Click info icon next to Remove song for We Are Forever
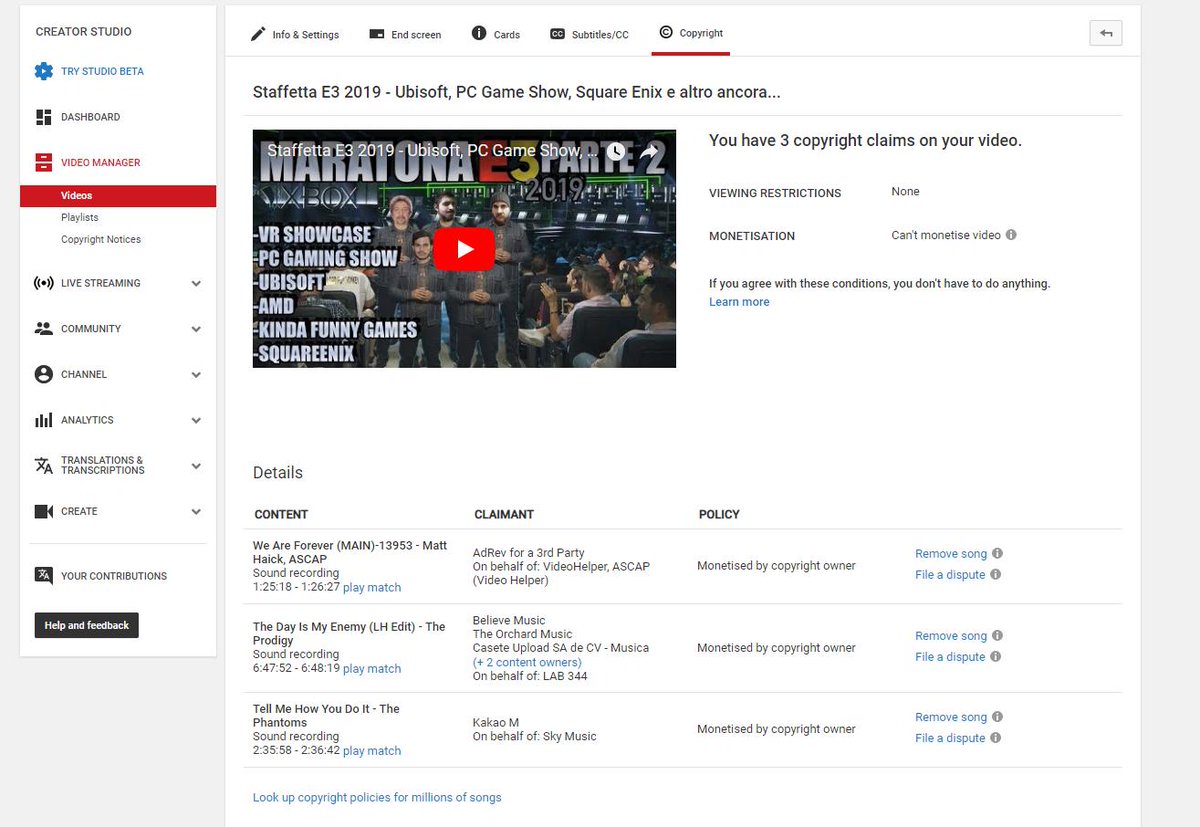This screenshot has width=1200, height=827. 997,553
